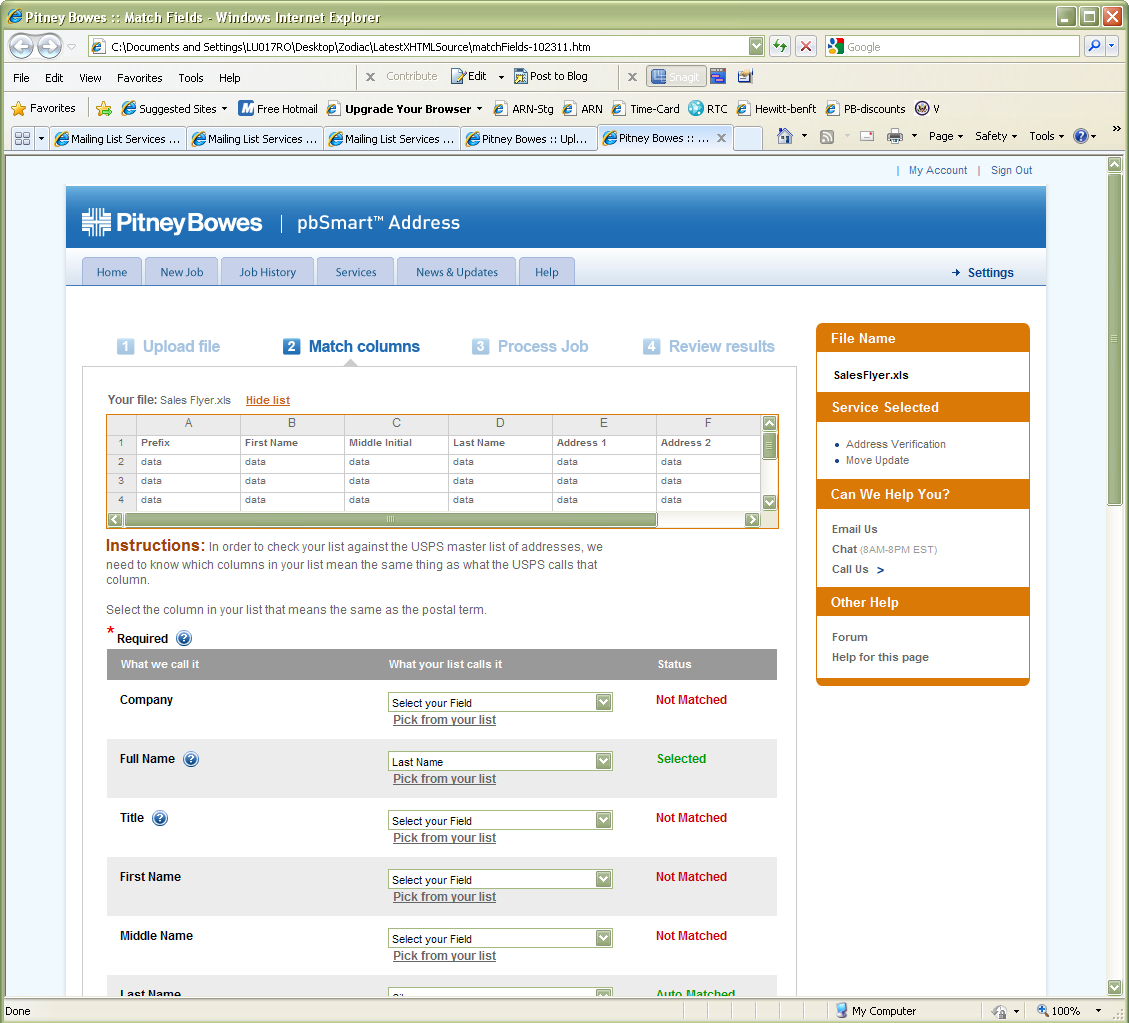Click the Hide list link
The width and height of the screenshot is (1129, 1023).
point(268,400)
